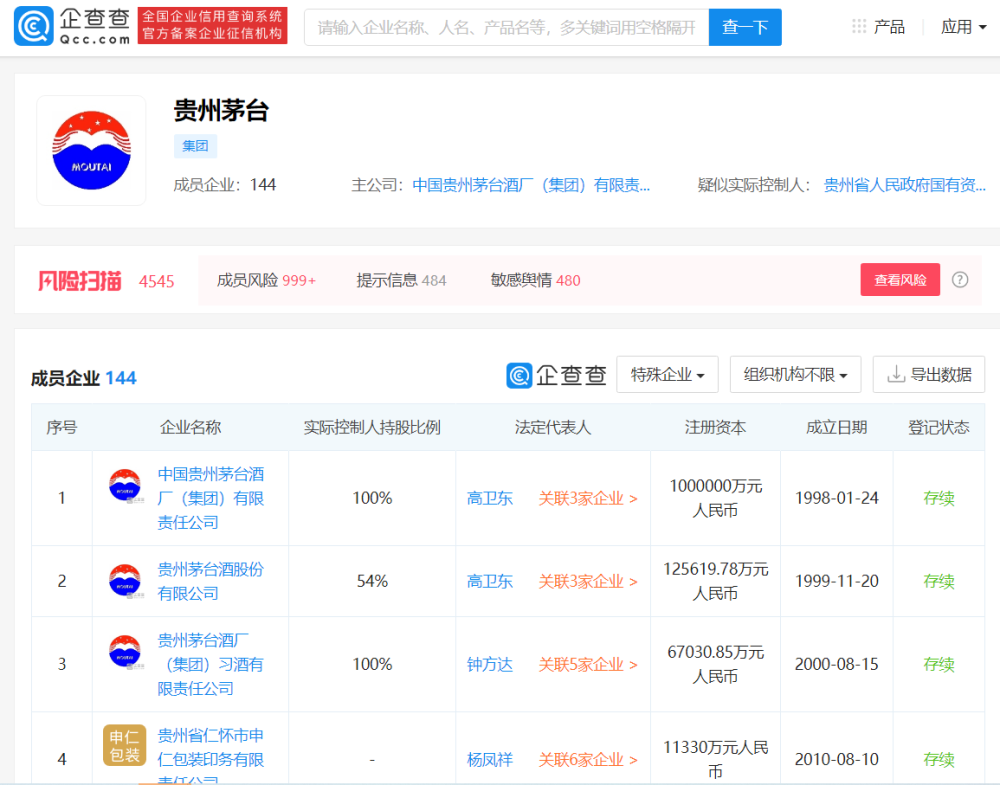Select the 1000000万元人民币 capital cell
The width and height of the screenshot is (1000, 785).
[716, 498]
